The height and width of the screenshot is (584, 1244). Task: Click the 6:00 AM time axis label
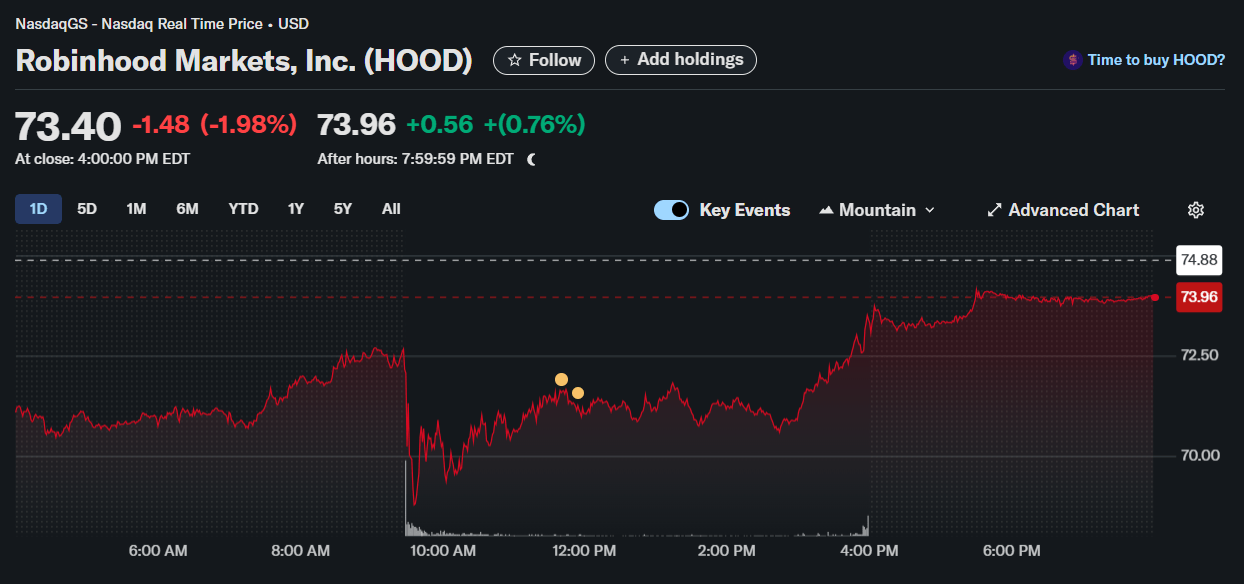click(x=158, y=551)
